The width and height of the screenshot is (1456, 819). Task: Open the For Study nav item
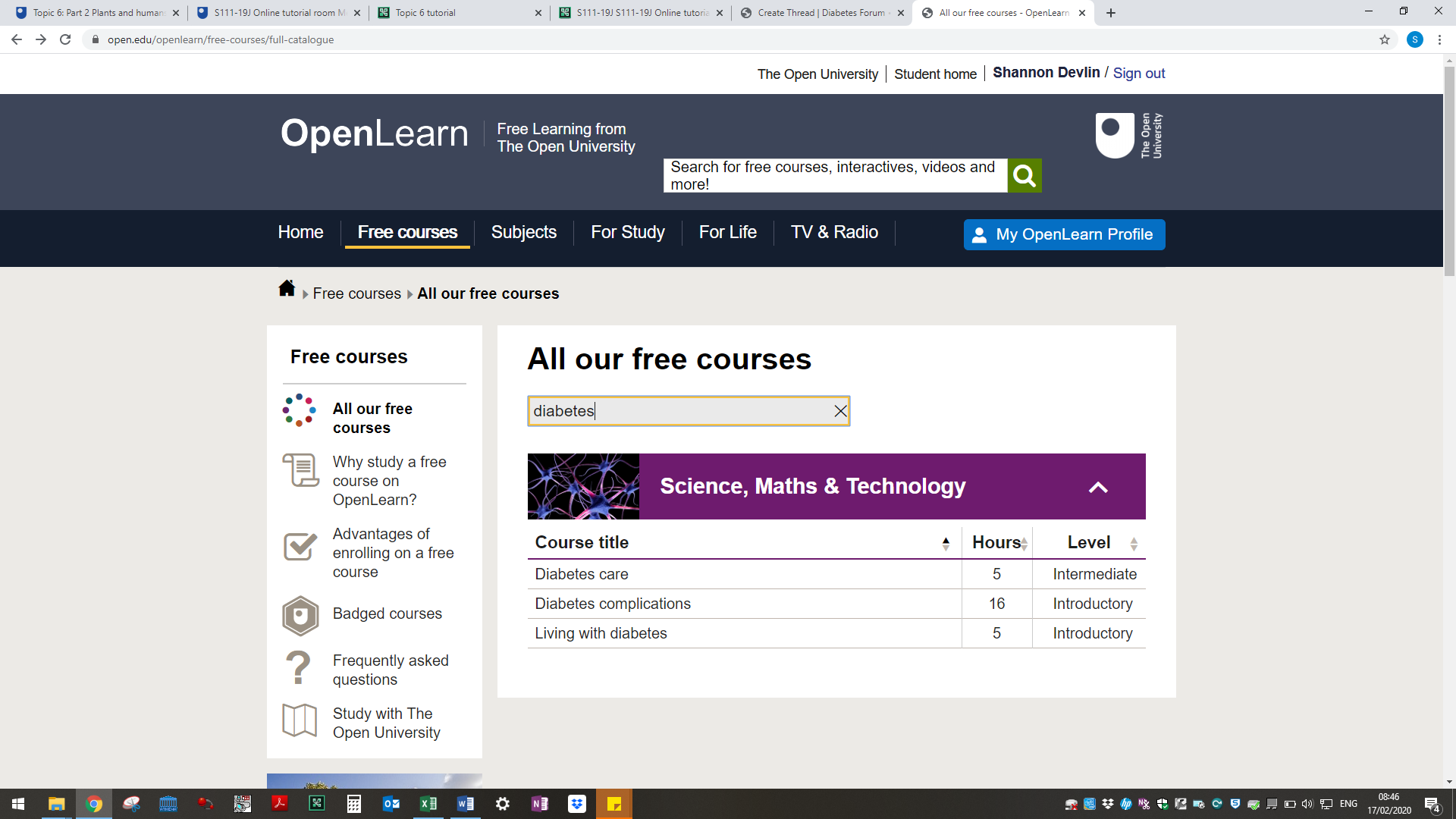pos(628,233)
